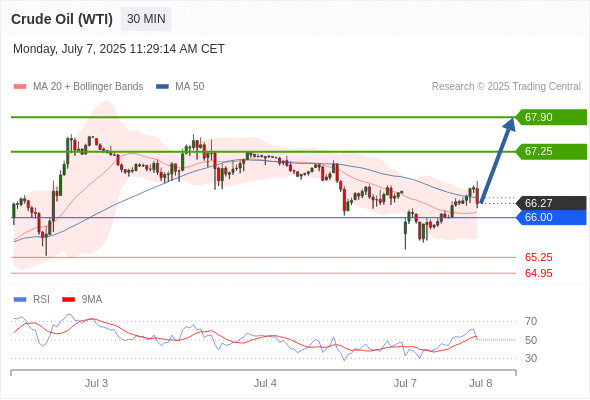The image size is (590, 400).
Task: Click the 67.90 green resistance tag
Action: (x=551, y=117)
